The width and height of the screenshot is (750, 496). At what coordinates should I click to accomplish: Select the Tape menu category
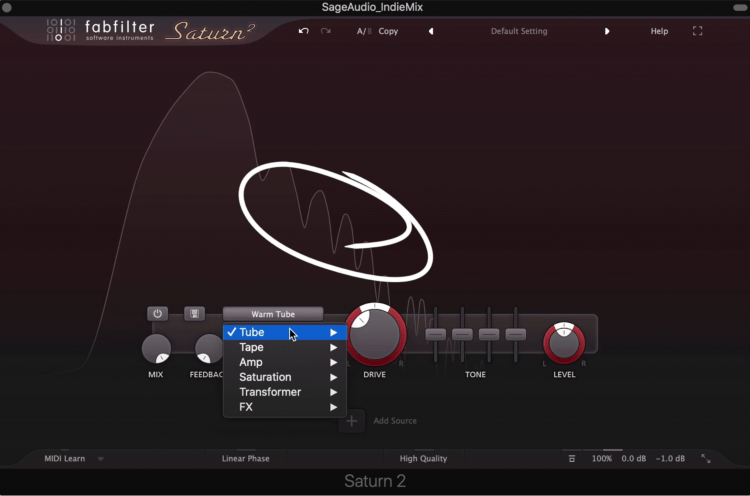pyautogui.click(x=285, y=347)
